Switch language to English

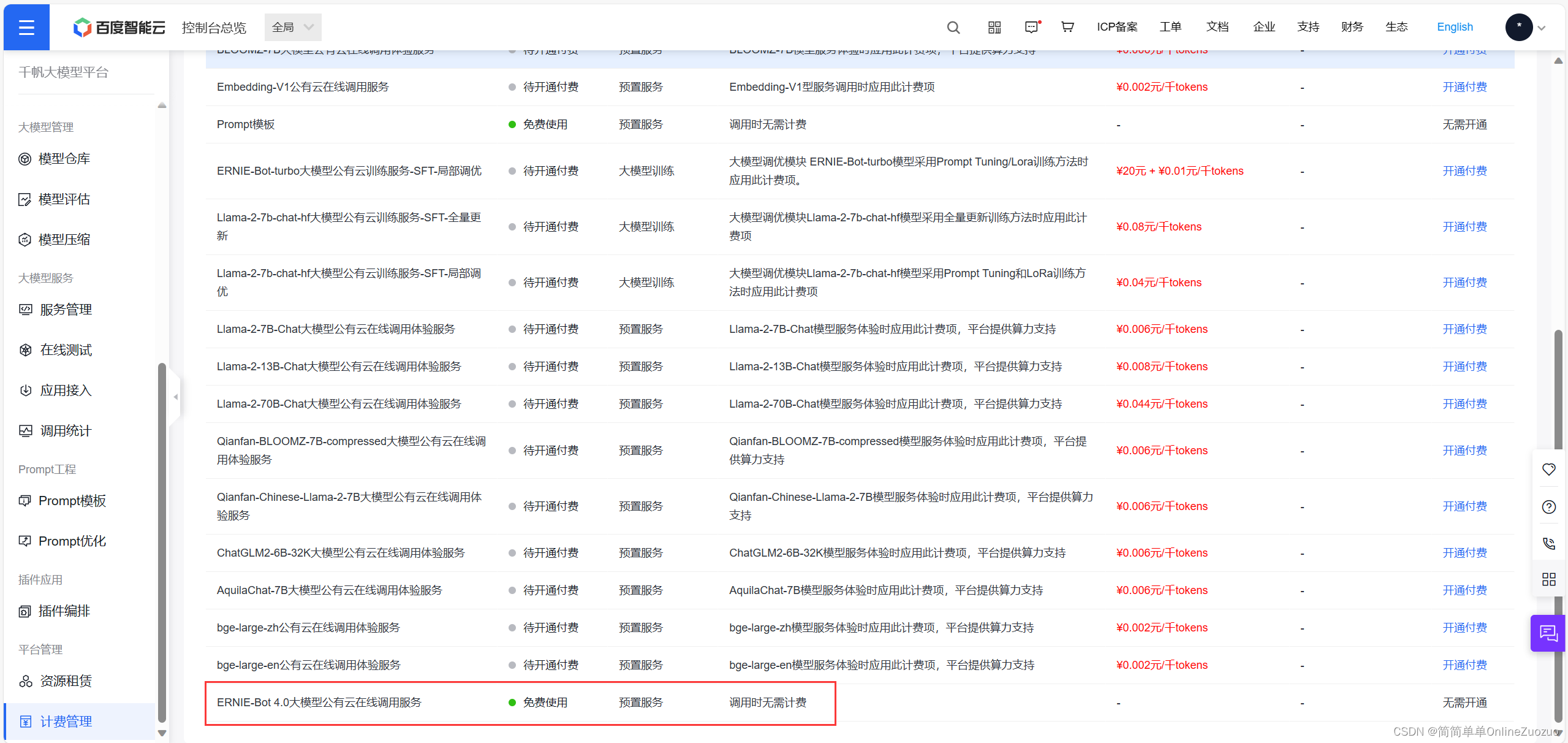click(1455, 27)
